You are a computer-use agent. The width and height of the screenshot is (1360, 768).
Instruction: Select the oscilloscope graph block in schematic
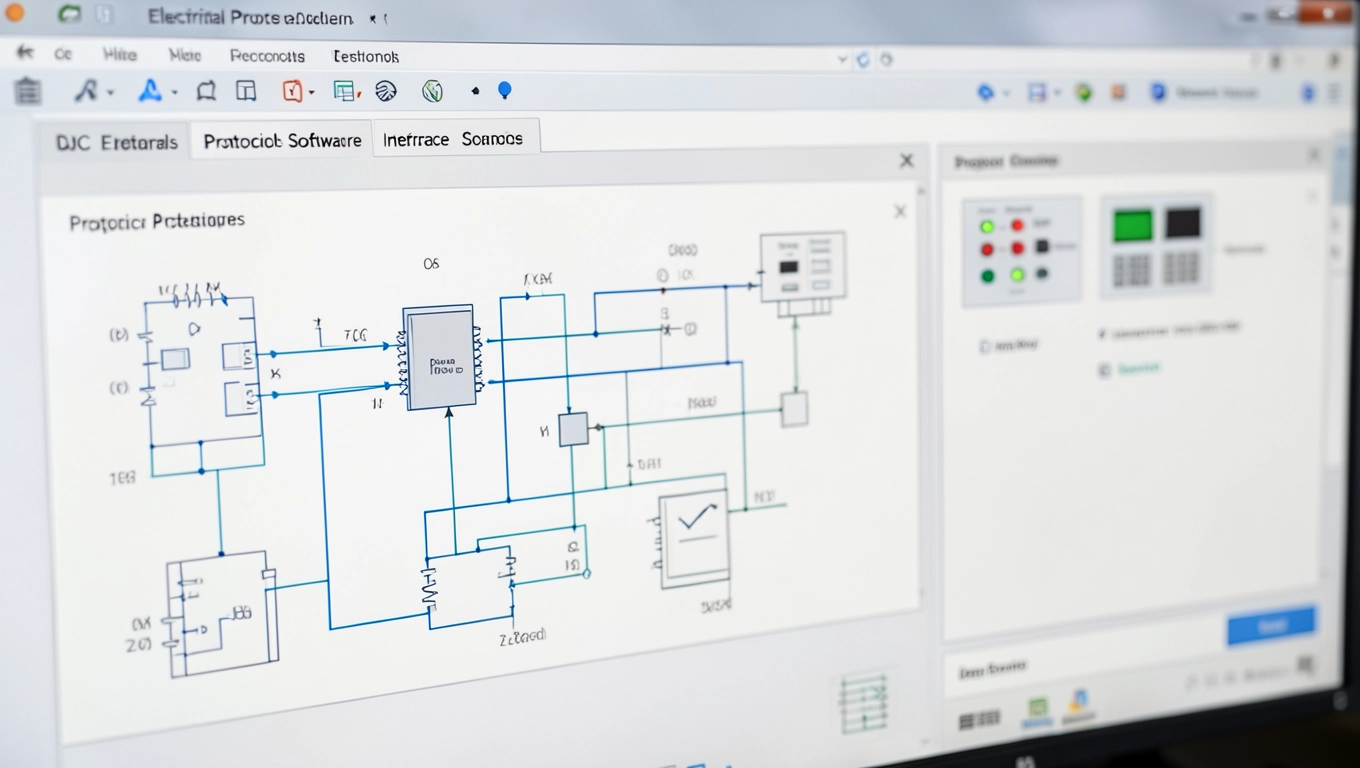click(x=695, y=537)
